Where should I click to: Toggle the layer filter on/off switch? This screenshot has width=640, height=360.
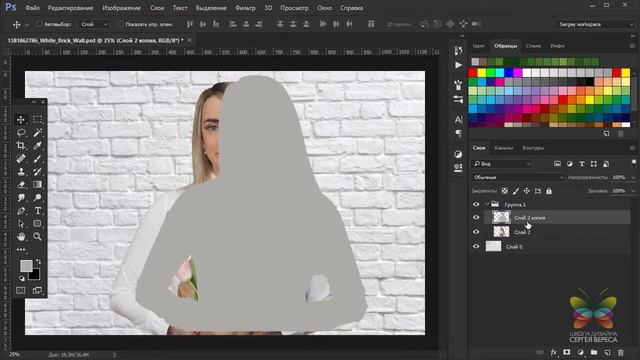click(634, 162)
